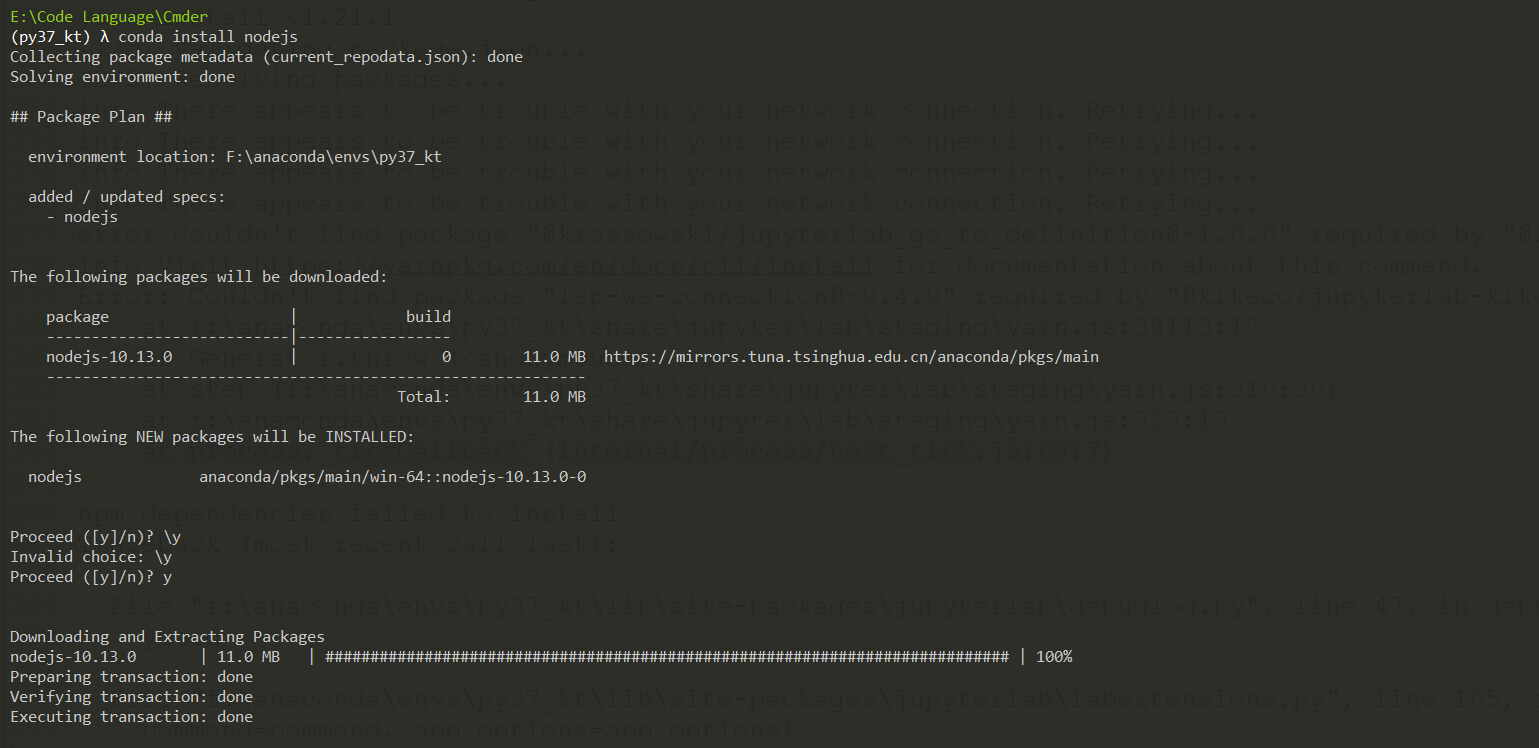Image resolution: width=1539 pixels, height=748 pixels.
Task: Click the final 'Proceed ([y]/n)? y' prompt
Action: point(91,577)
